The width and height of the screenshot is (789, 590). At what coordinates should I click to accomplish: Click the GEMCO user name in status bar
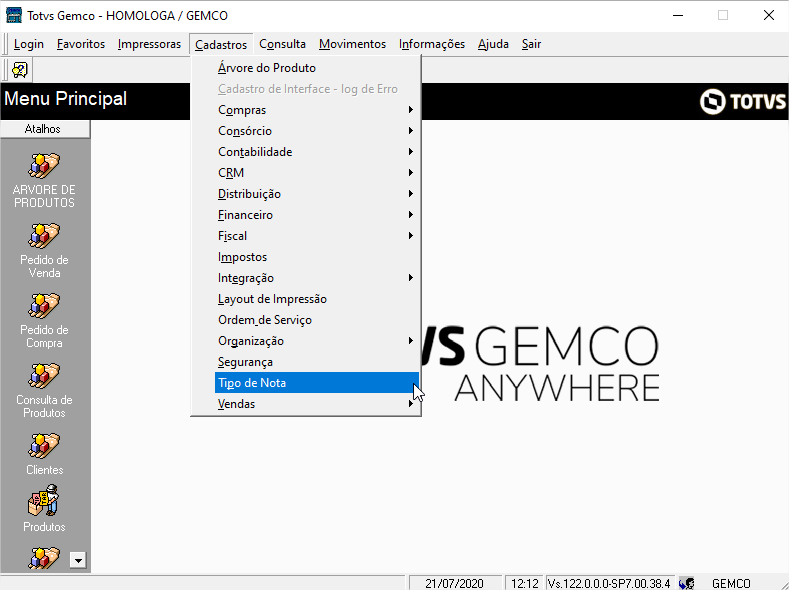(731, 583)
